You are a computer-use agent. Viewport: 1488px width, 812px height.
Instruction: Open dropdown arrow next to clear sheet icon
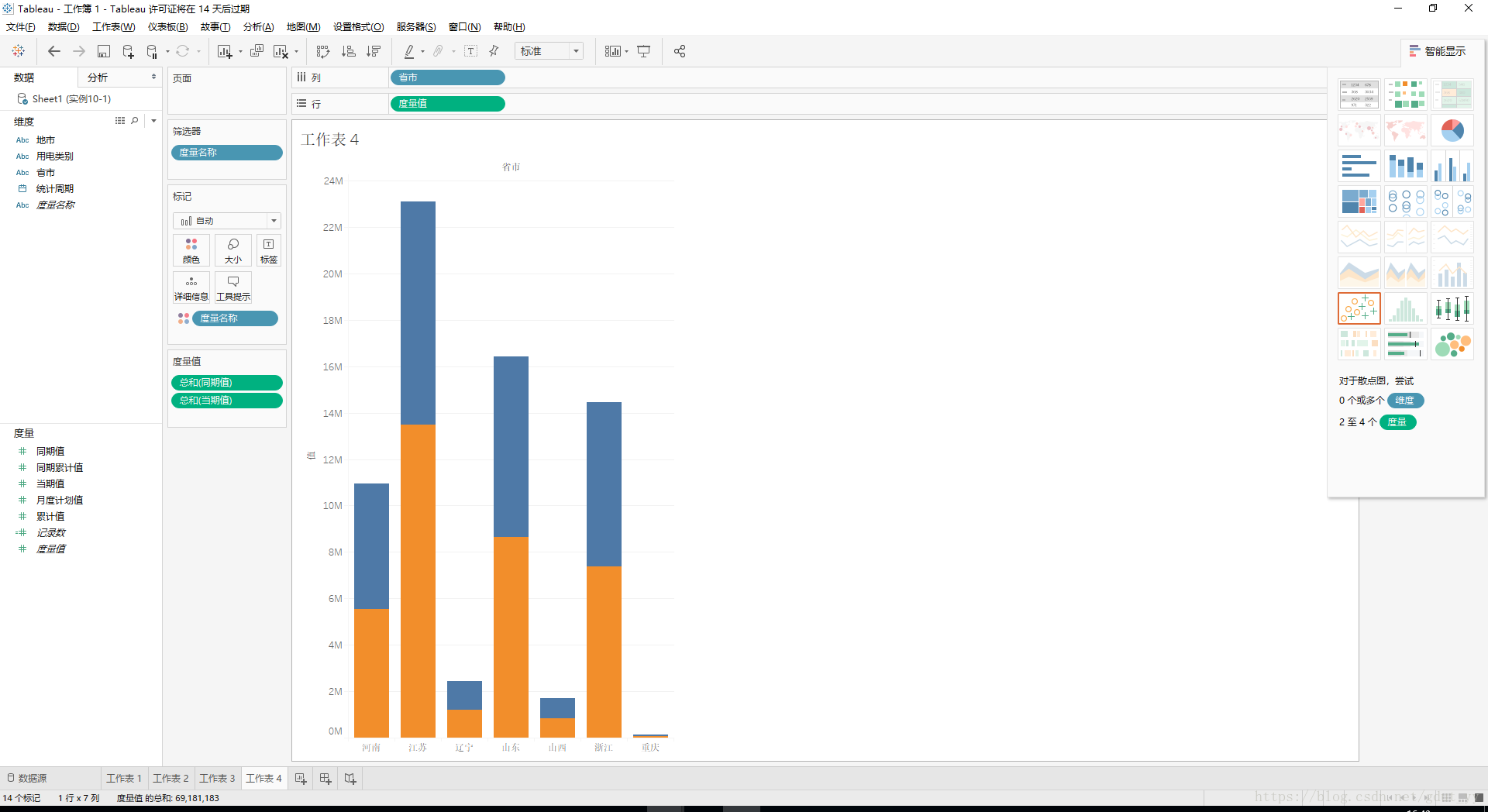[x=296, y=52]
